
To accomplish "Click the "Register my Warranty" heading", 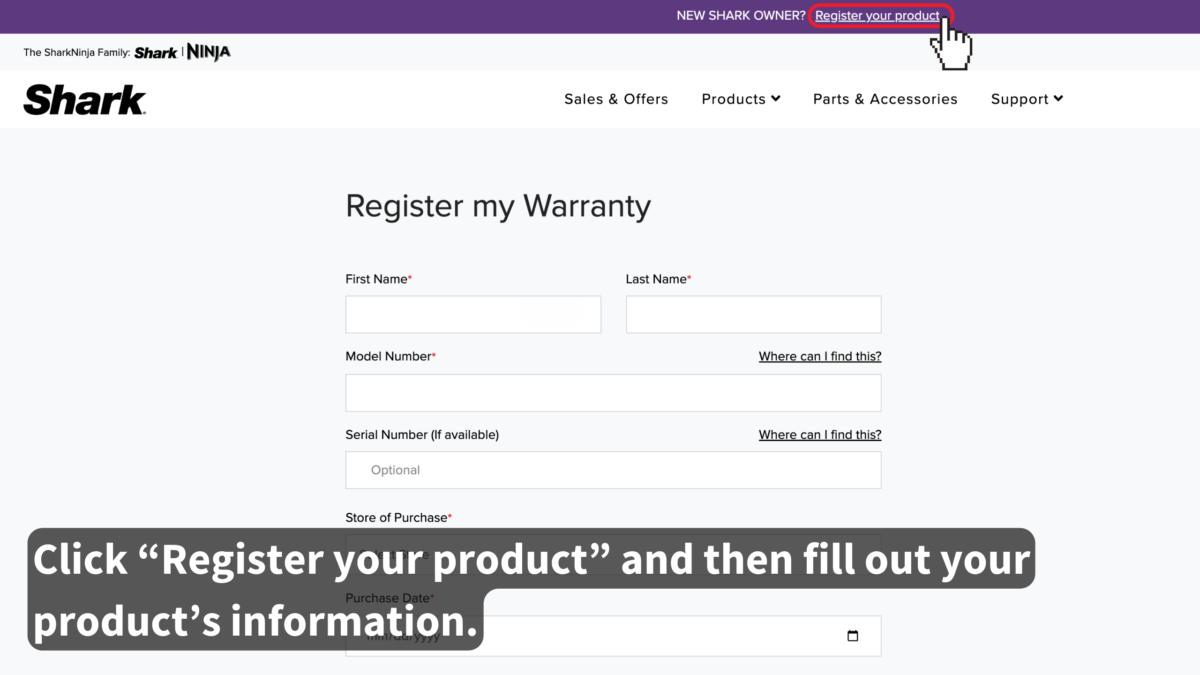I will pyautogui.click(x=498, y=206).
